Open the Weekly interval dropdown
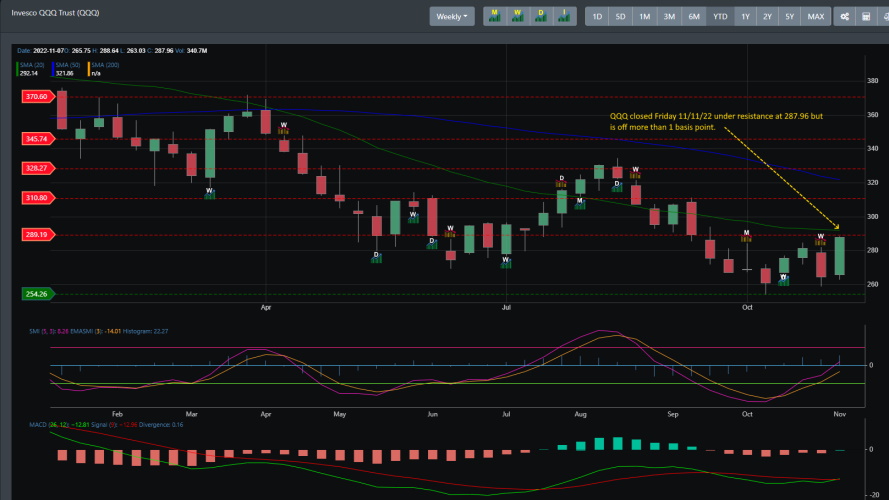889x500 pixels. [452, 16]
